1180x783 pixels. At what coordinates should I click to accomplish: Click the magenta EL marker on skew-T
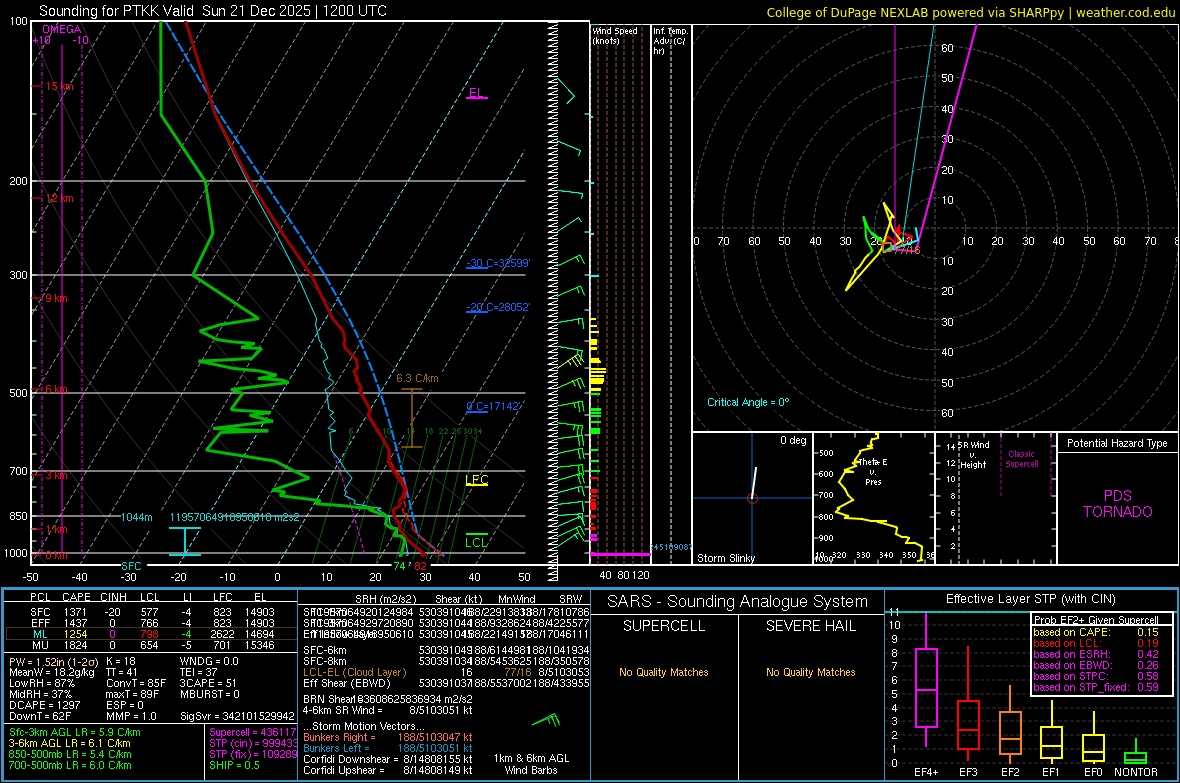click(476, 93)
